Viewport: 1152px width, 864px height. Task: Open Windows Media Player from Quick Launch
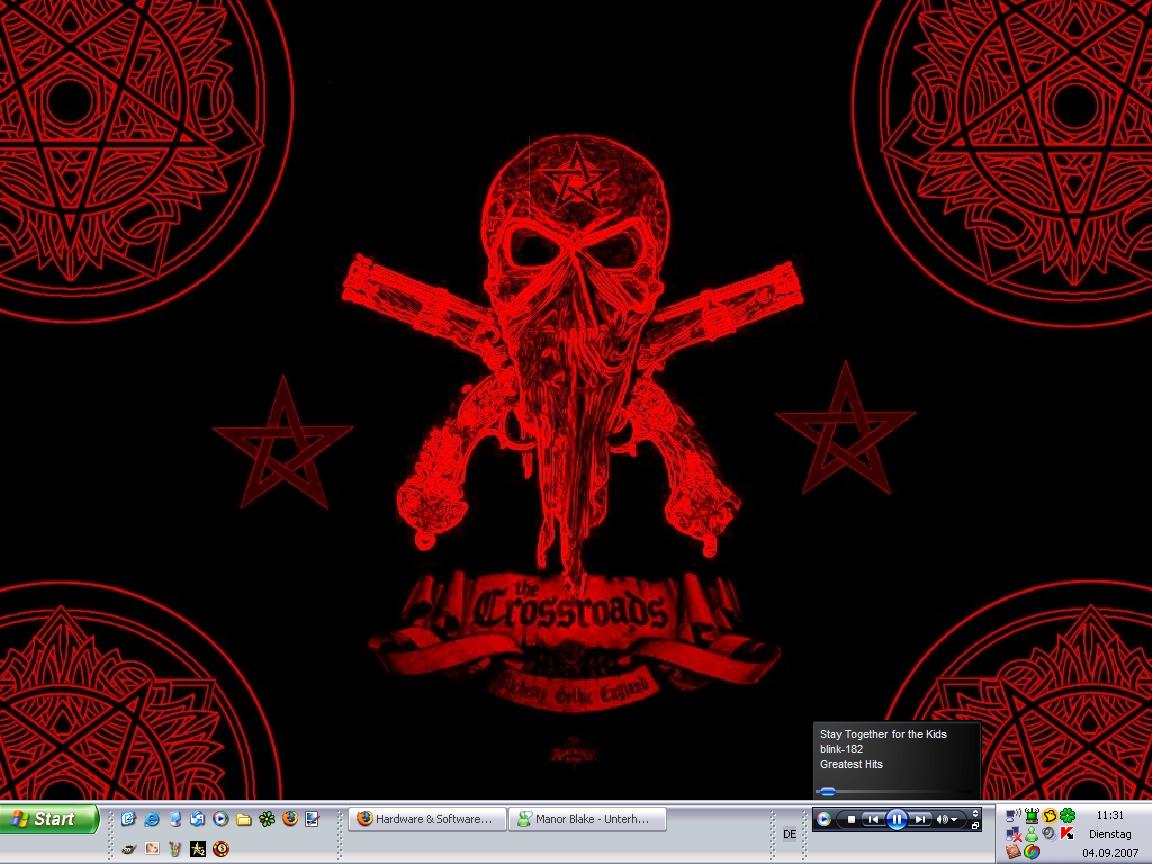coord(220,819)
